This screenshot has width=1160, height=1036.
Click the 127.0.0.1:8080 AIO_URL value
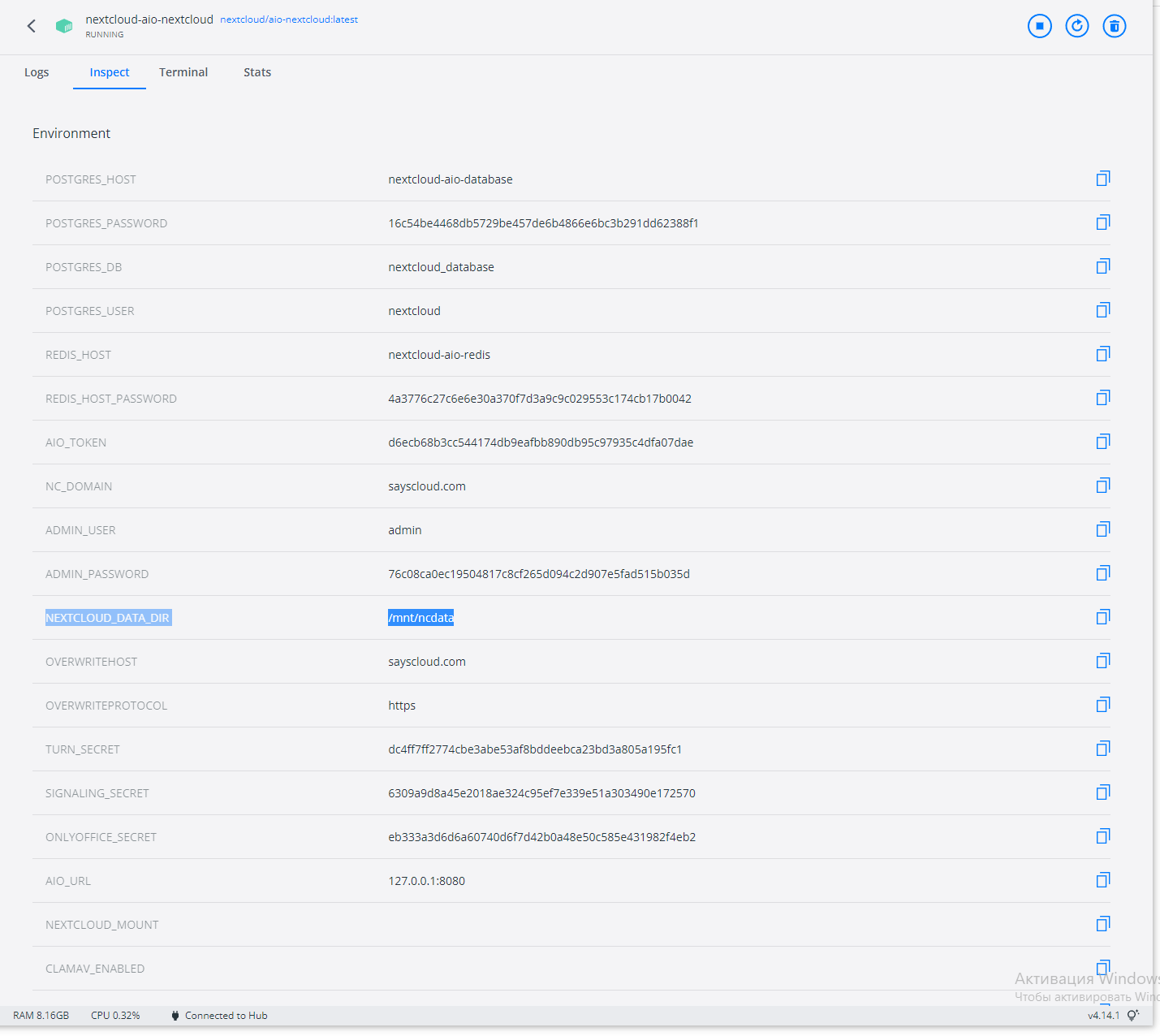coord(426,881)
